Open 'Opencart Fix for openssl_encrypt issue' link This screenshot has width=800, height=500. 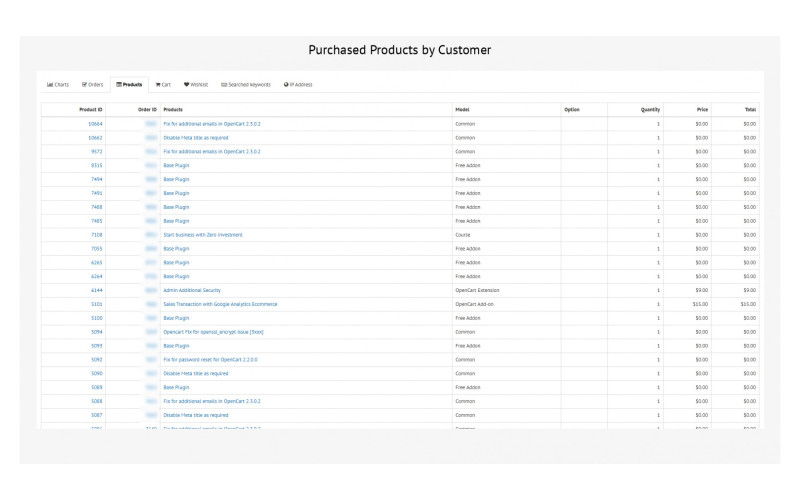click(x=213, y=332)
